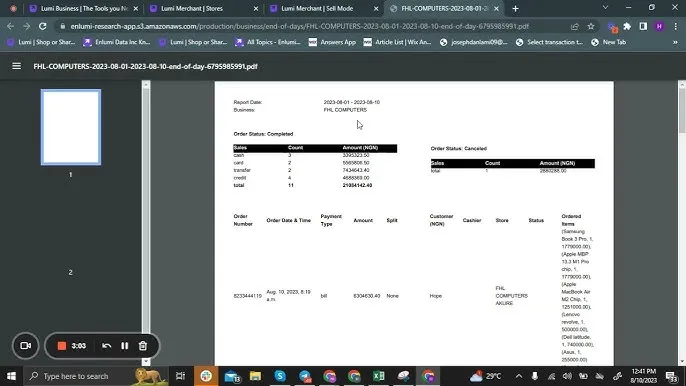686x386 pixels.
Task: Click the taskbar search box
Action: point(95,376)
